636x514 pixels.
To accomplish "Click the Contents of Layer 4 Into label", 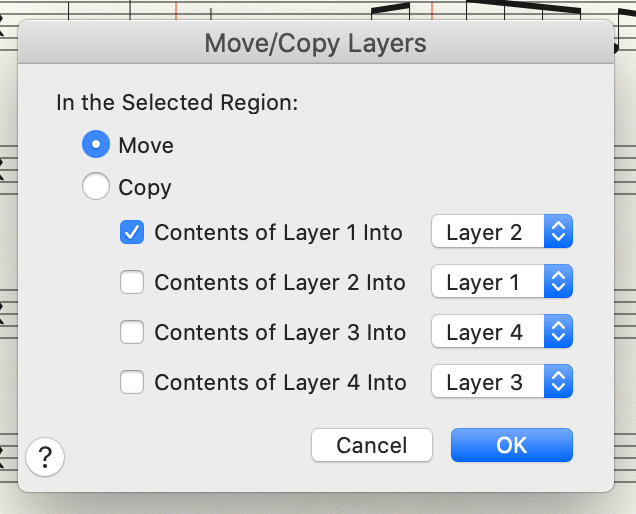I will point(281,383).
